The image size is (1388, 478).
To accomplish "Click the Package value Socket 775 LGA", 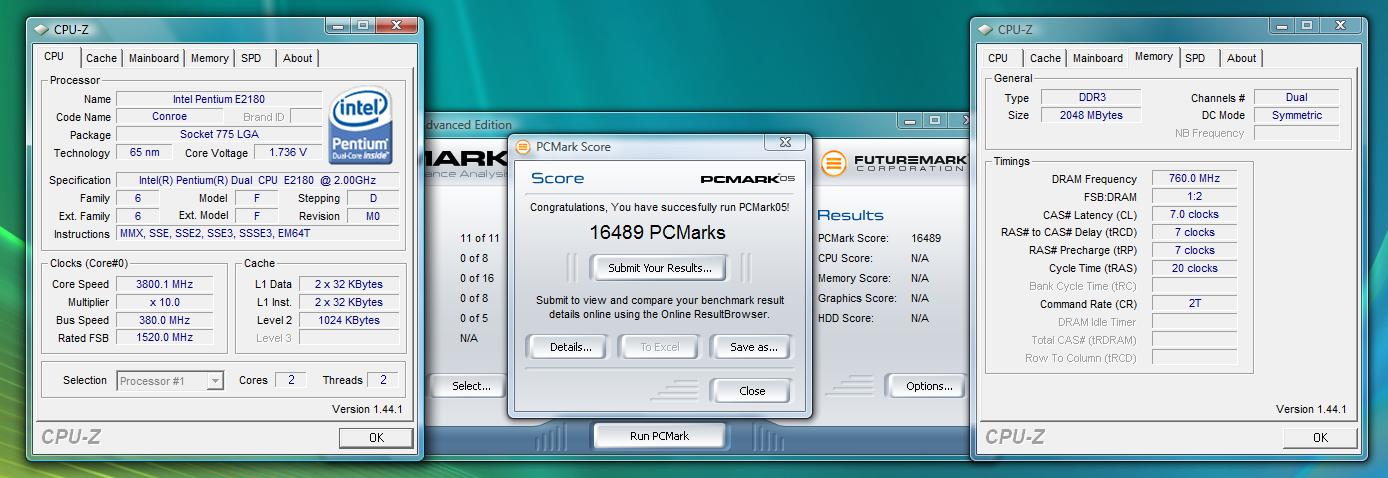I will (219, 135).
